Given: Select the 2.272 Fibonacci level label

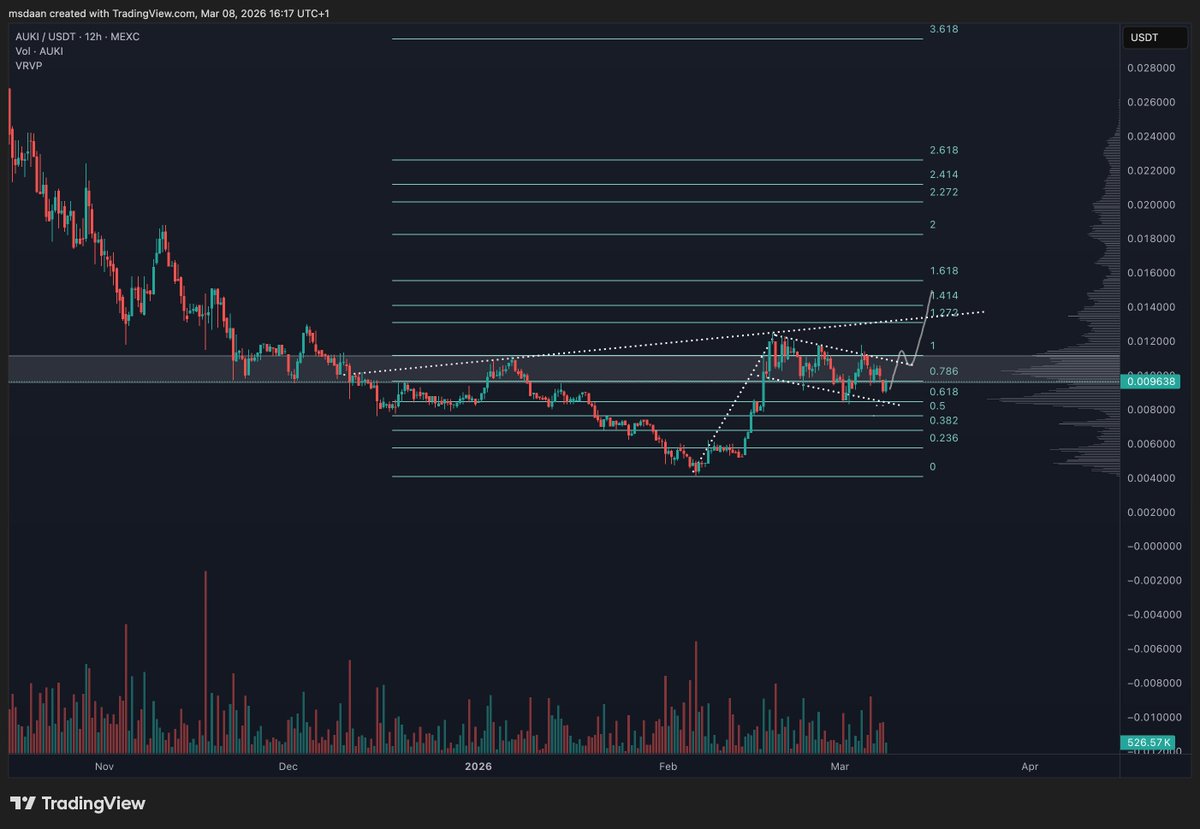Looking at the screenshot, I should [x=944, y=191].
